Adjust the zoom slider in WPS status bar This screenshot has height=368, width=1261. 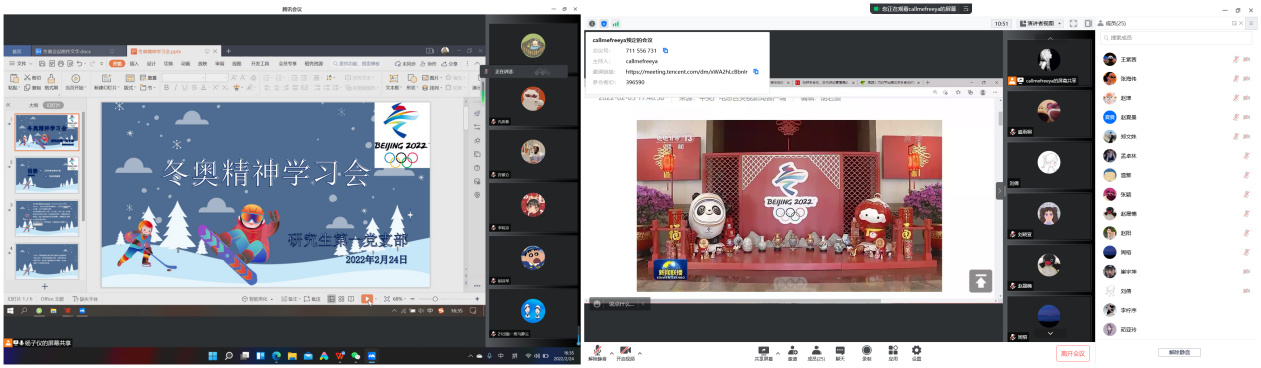coord(436,299)
